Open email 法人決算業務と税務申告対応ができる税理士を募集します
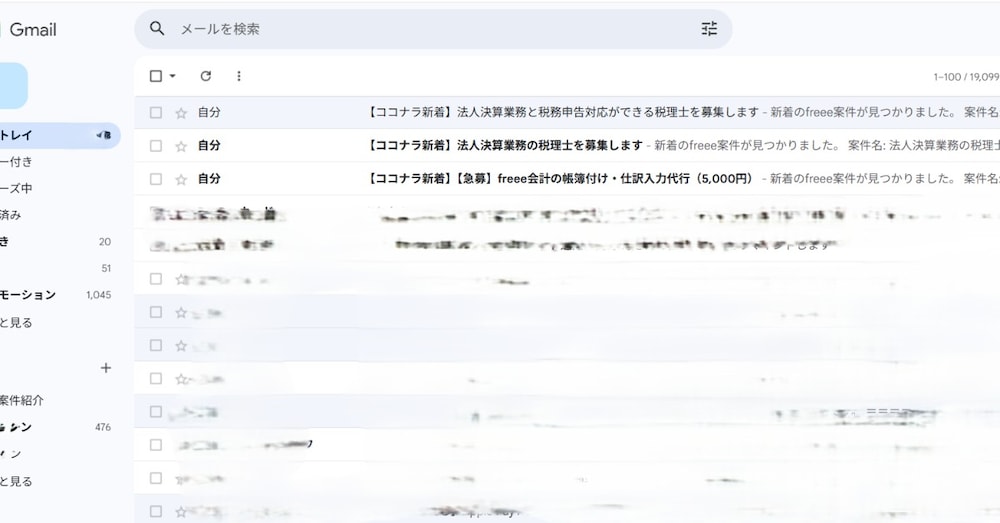This screenshot has width=1000, height=523. pyautogui.click(x=566, y=112)
